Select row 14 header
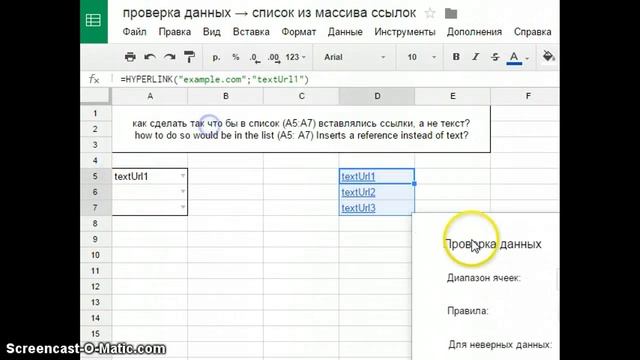 tap(95, 318)
